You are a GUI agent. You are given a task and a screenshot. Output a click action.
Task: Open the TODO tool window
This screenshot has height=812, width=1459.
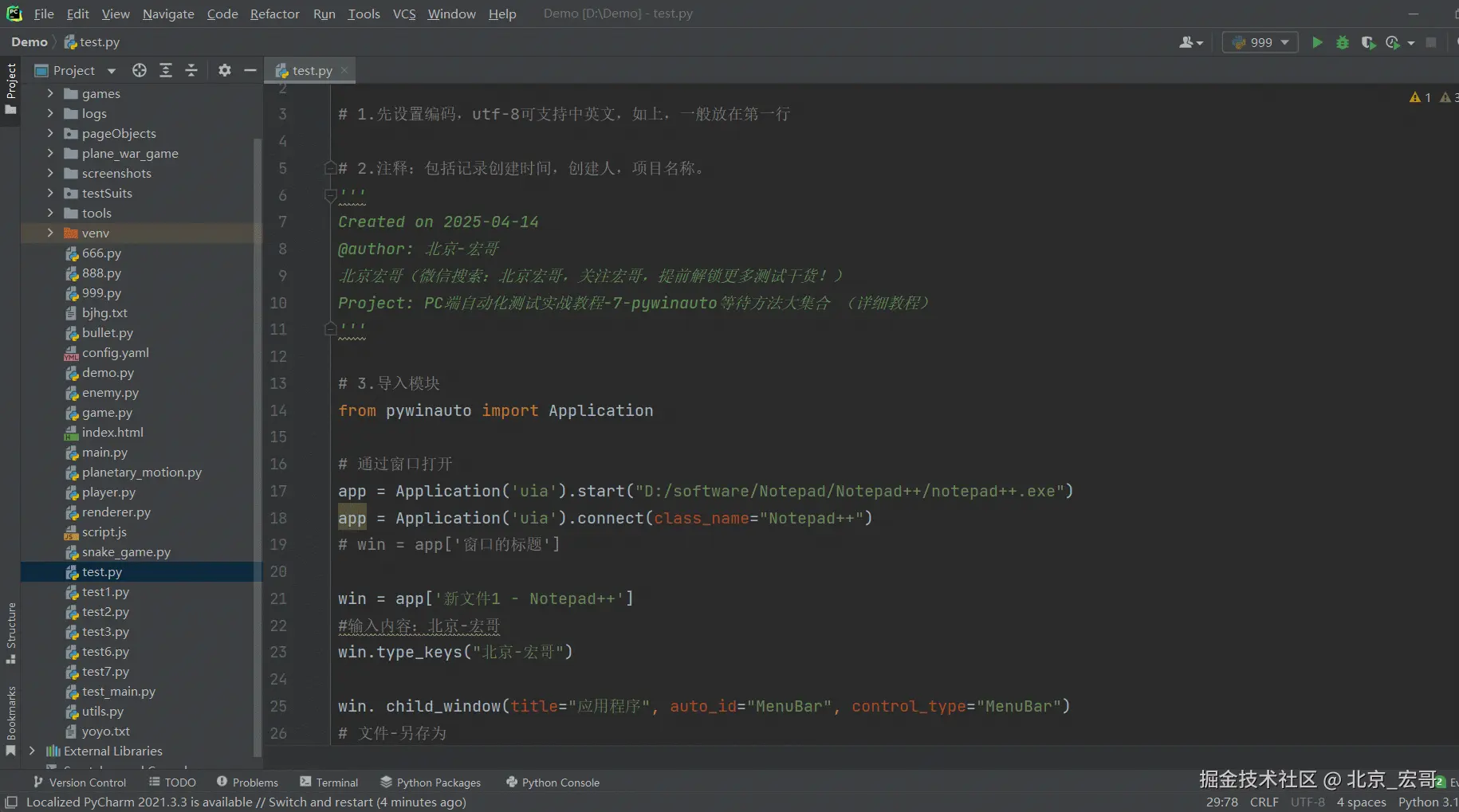point(172,783)
